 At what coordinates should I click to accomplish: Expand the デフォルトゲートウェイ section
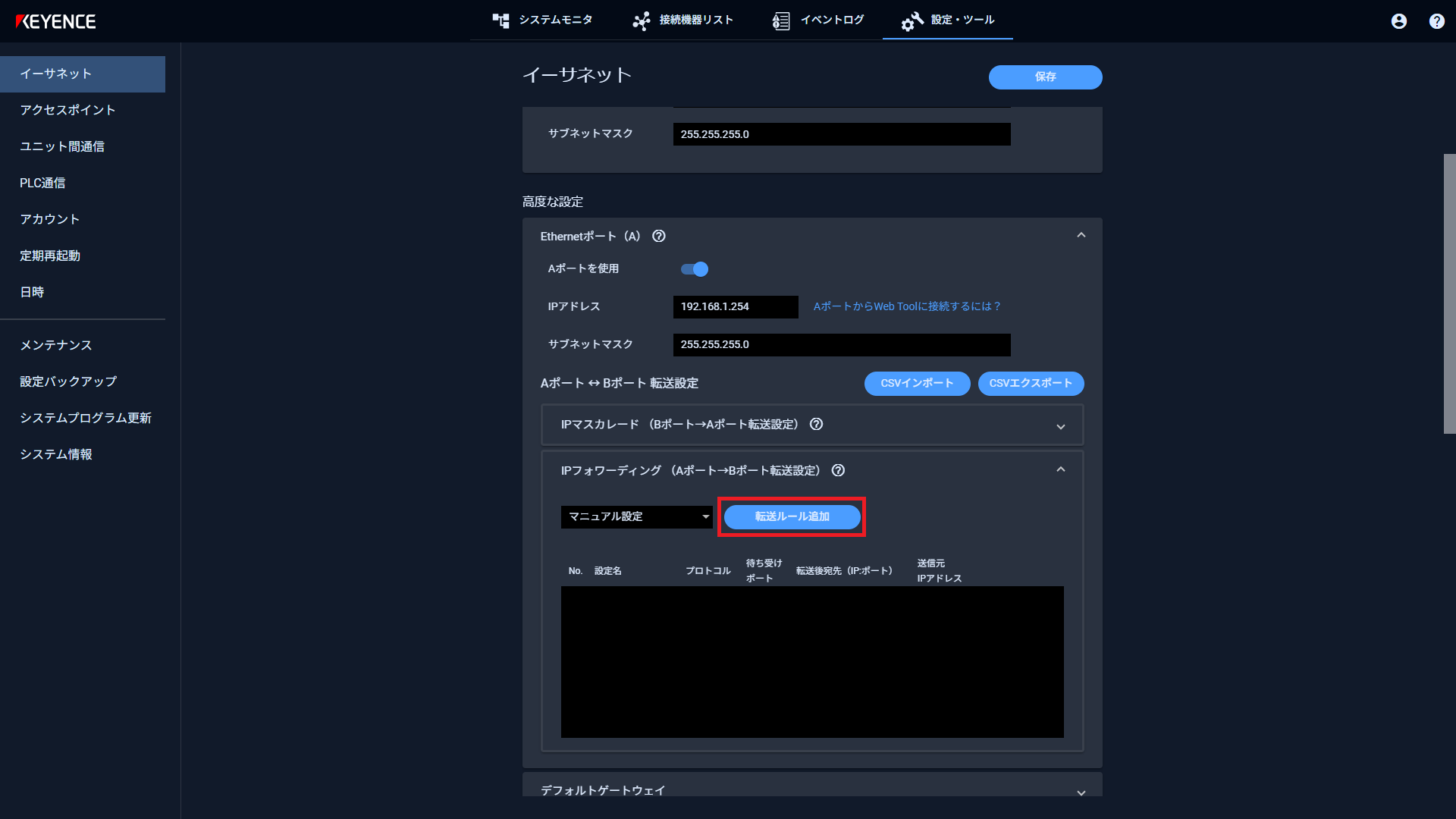pyautogui.click(x=1081, y=792)
